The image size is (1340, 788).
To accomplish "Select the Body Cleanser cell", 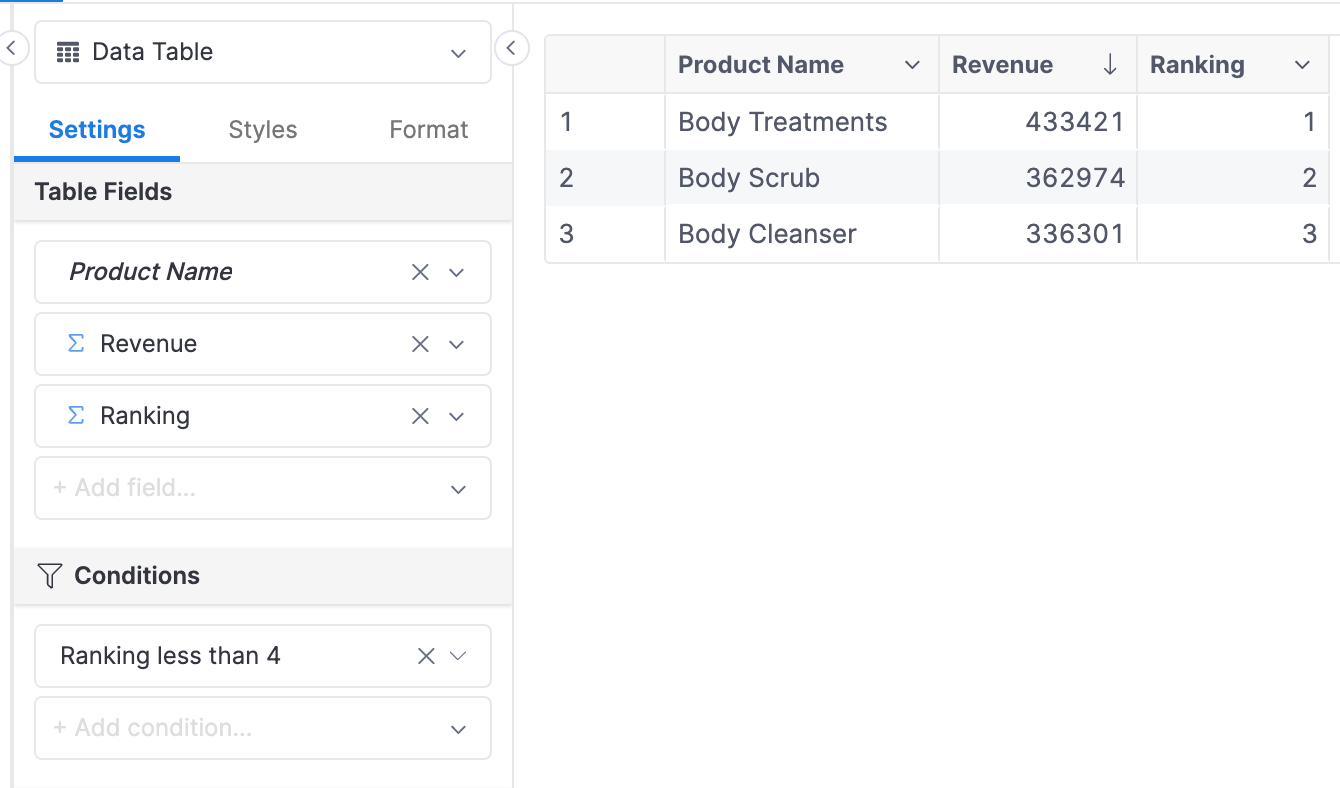I will coord(802,234).
